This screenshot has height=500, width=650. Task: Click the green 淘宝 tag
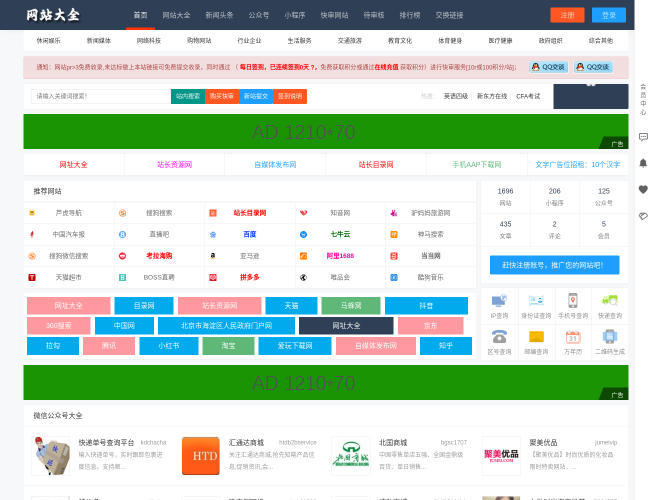pyautogui.click(x=228, y=346)
